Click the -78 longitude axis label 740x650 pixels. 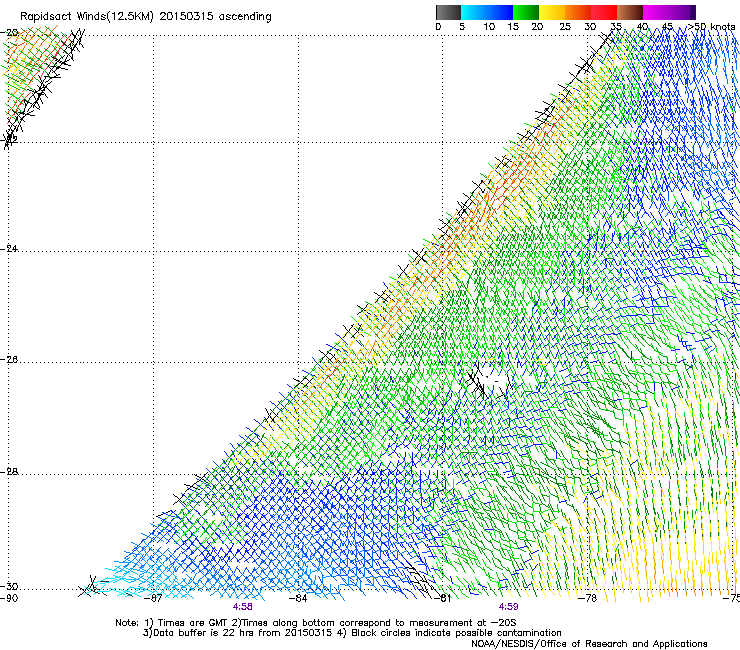587,598
